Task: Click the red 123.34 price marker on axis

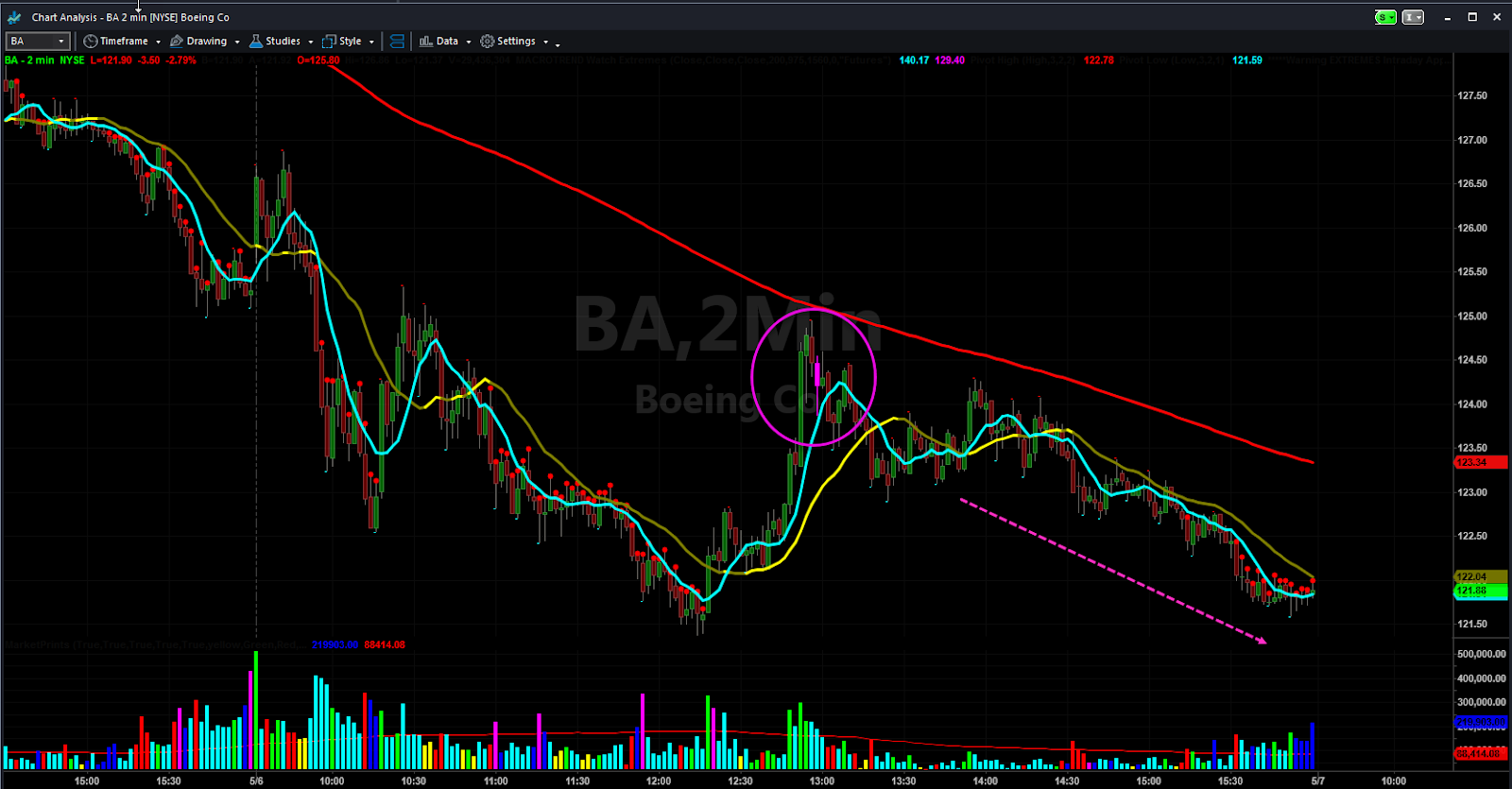Action: [x=1480, y=462]
